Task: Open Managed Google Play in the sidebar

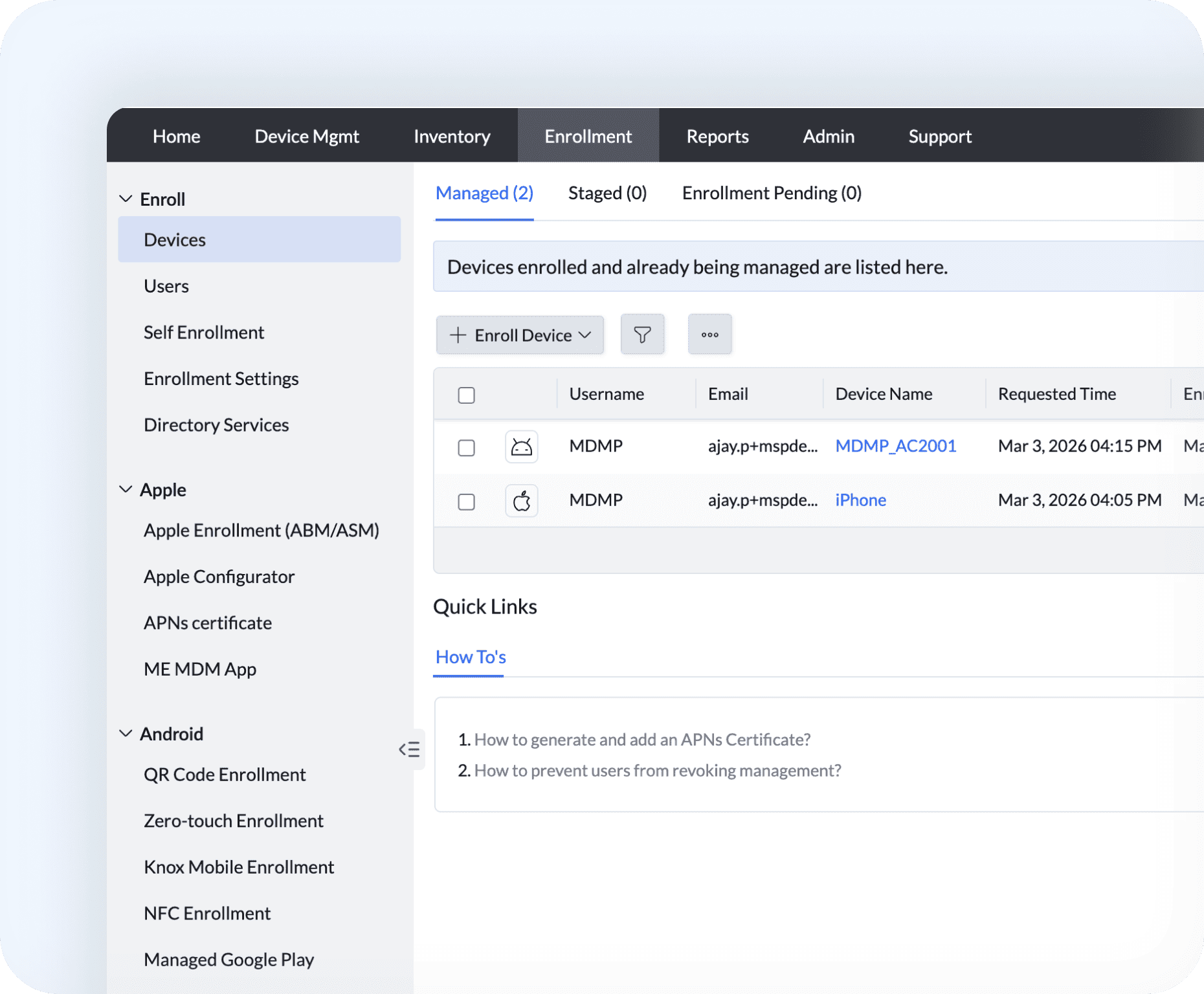Action: point(229,960)
